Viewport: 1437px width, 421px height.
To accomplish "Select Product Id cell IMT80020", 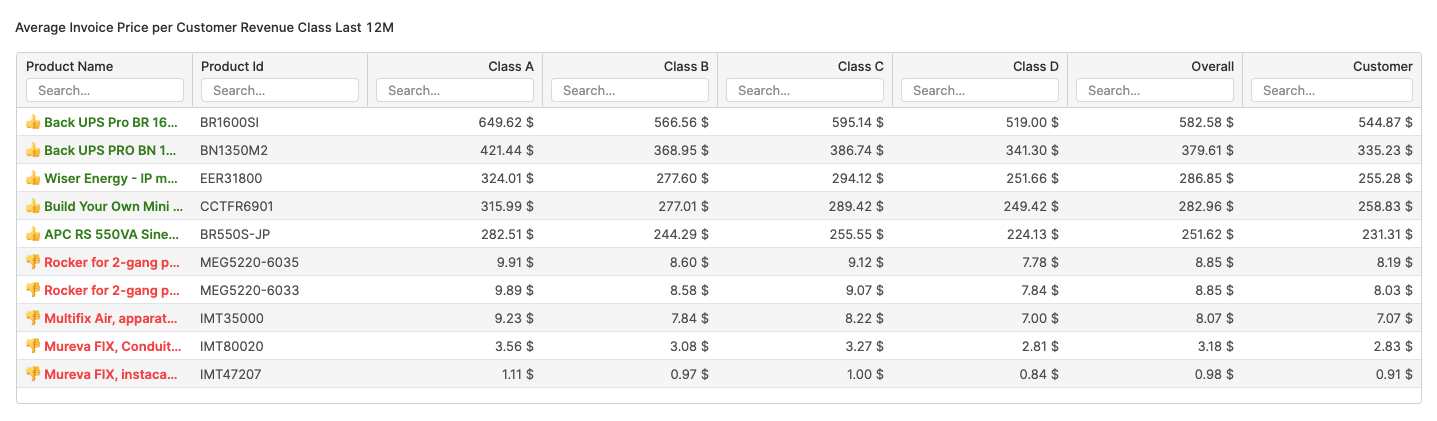I will pos(232,346).
